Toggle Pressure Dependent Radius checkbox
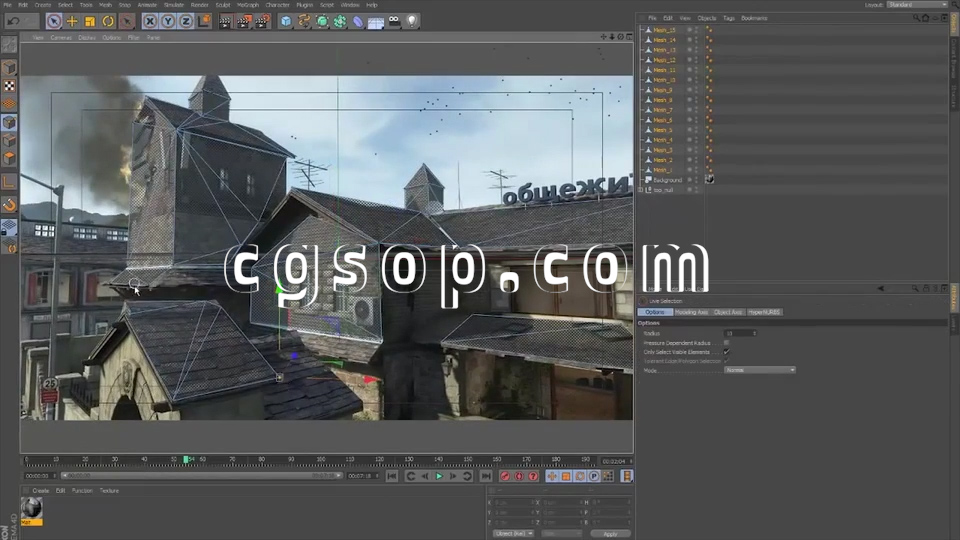Viewport: 960px width, 540px height. [727, 343]
